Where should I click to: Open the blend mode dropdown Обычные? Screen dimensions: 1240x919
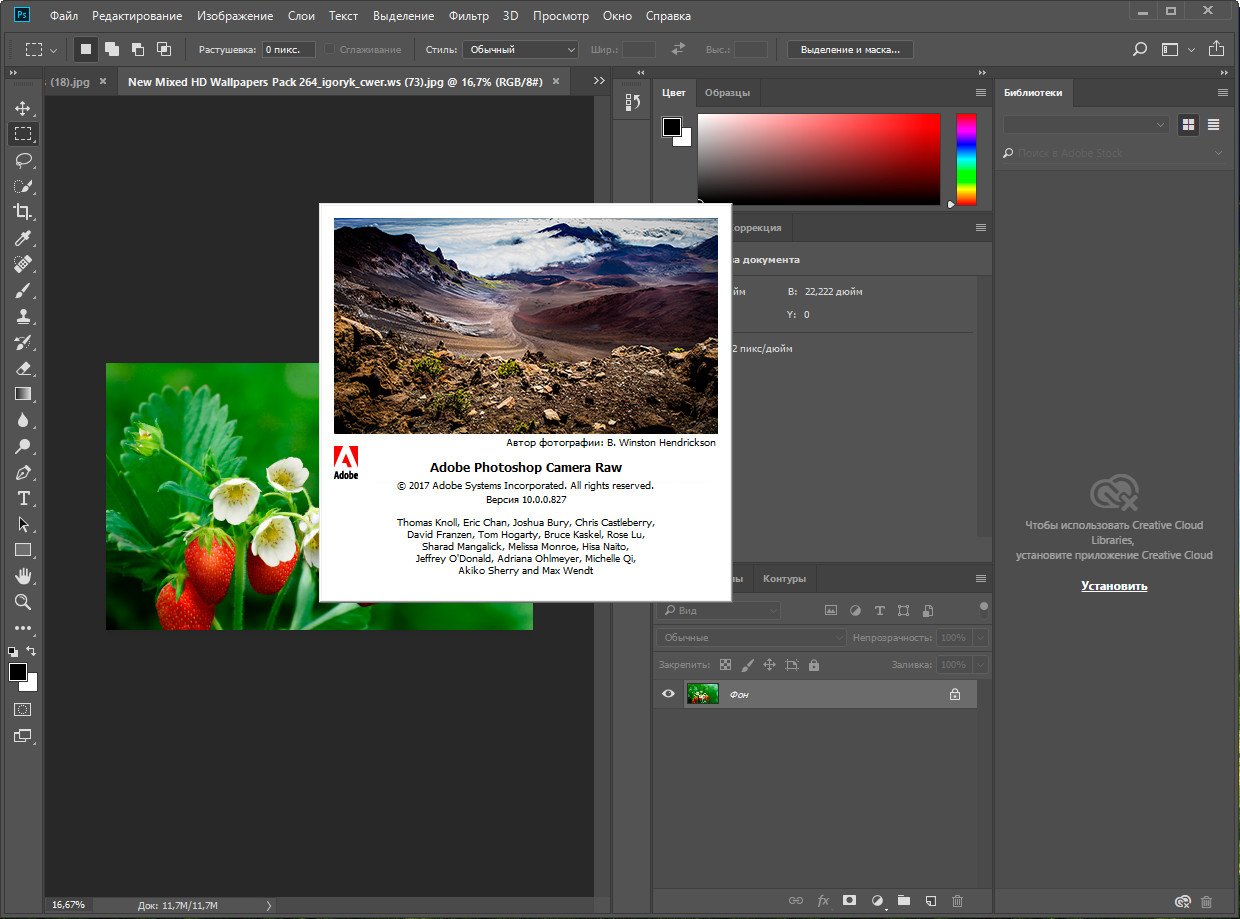(752, 637)
